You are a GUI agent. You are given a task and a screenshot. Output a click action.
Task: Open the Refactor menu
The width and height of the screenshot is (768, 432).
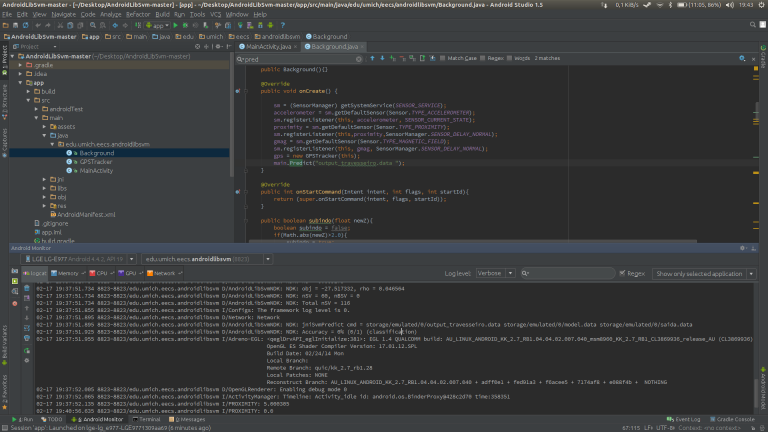point(138,15)
